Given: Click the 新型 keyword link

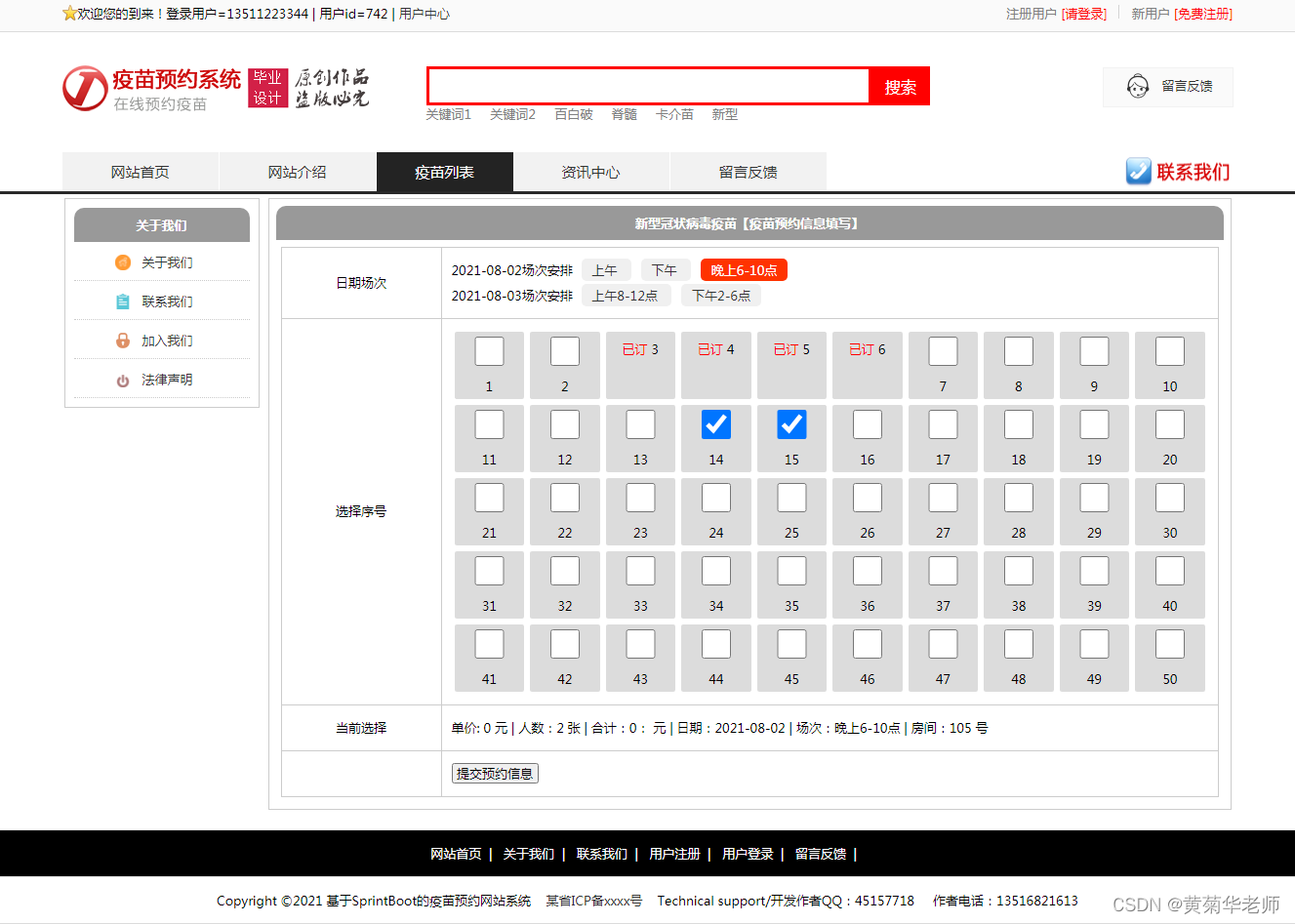Looking at the screenshot, I should pyautogui.click(x=725, y=114).
